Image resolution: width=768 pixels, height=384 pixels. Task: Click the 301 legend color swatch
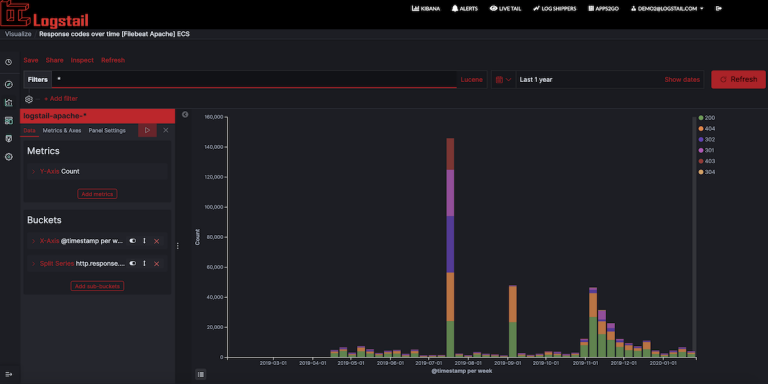[x=701, y=150]
